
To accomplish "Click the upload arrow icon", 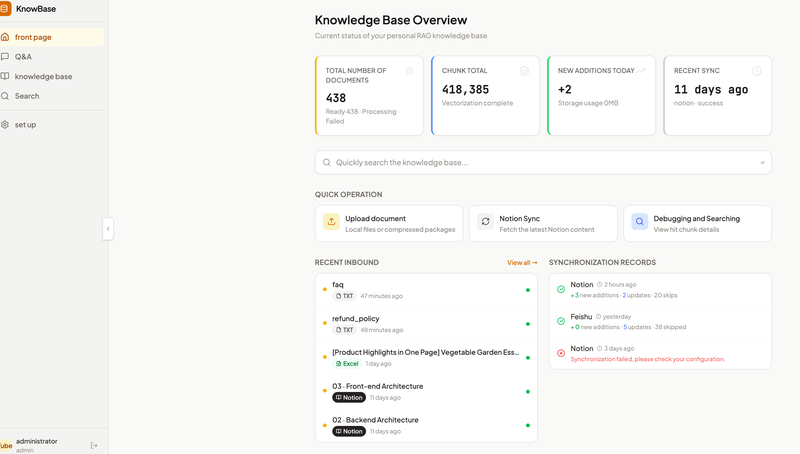I will 331,221.
